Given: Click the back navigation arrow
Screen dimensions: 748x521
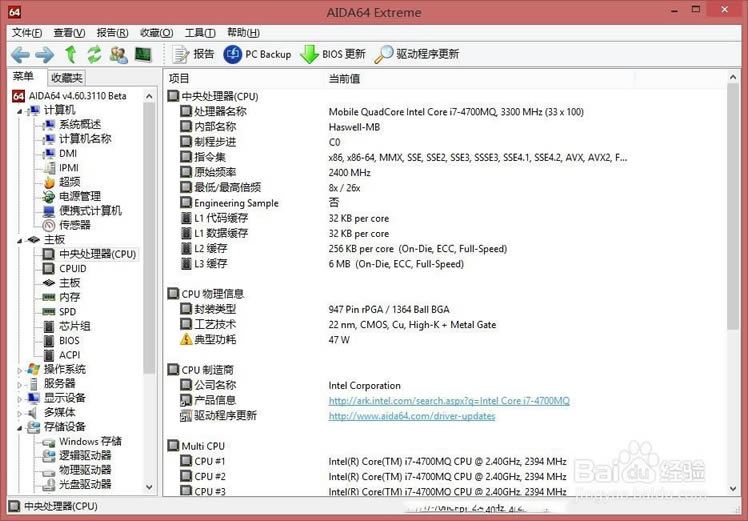Looking at the screenshot, I should [20, 54].
